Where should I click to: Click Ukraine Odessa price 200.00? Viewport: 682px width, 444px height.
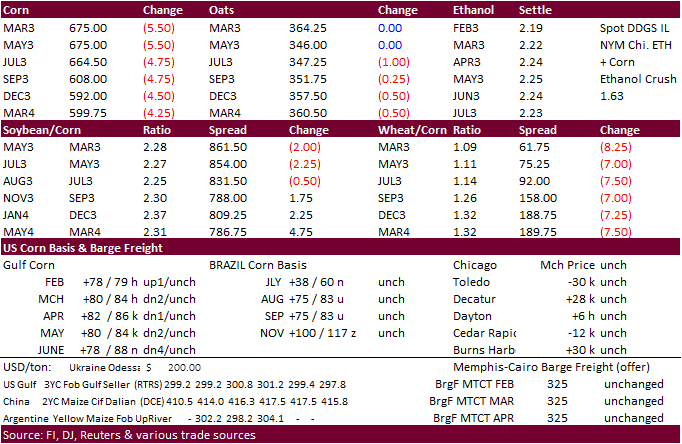(184, 367)
